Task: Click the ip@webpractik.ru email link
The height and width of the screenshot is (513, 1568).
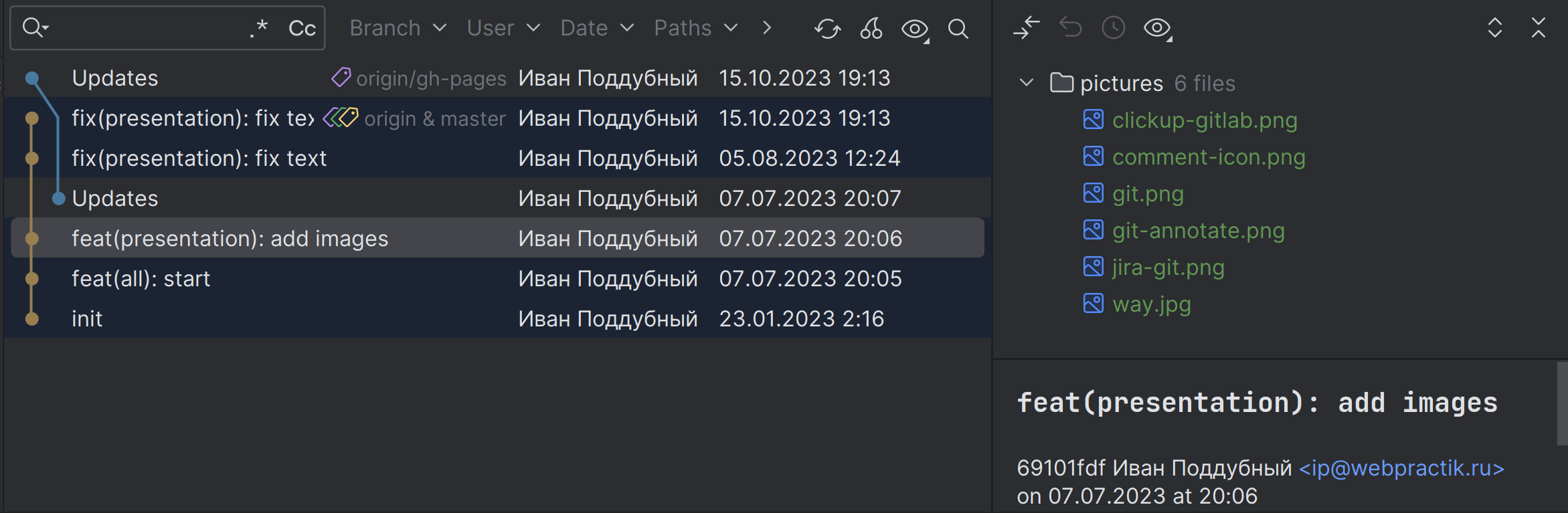Action: pos(1401,468)
